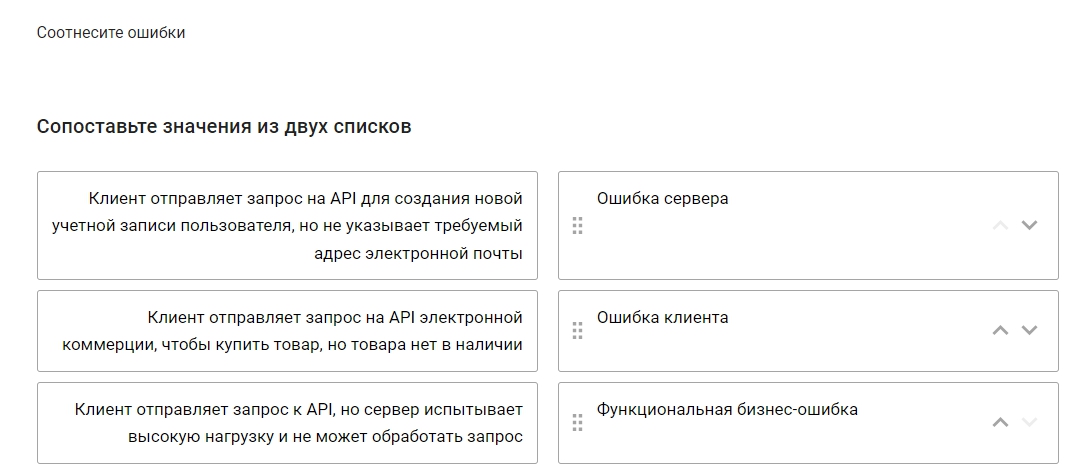Image resolution: width=1075 pixels, height=476 pixels.
Task: Click the out-of-stock product scenario card
Action: point(287,331)
